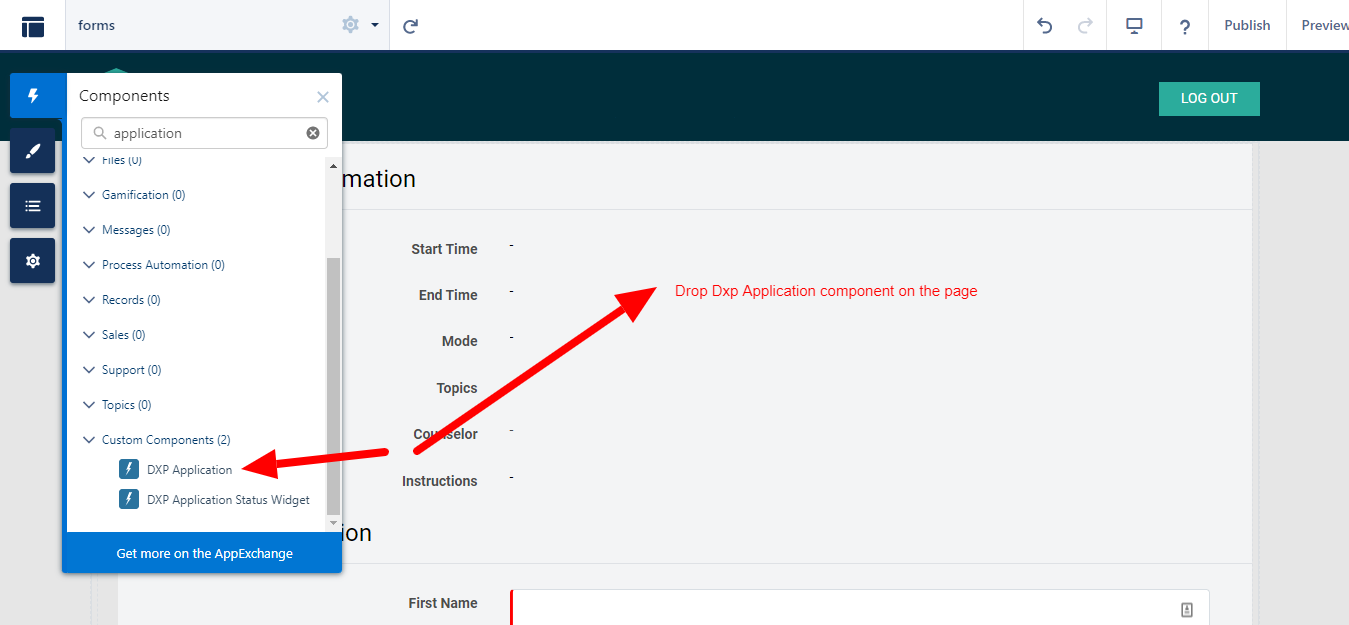Open the Components lightning bolt panel
Image resolution: width=1349 pixels, height=625 pixels.
click(33, 96)
